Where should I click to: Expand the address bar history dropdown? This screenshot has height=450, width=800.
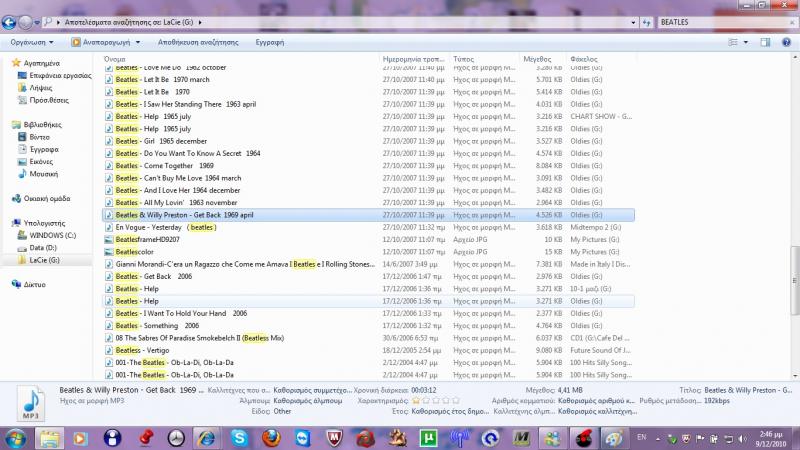click(x=633, y=22)
